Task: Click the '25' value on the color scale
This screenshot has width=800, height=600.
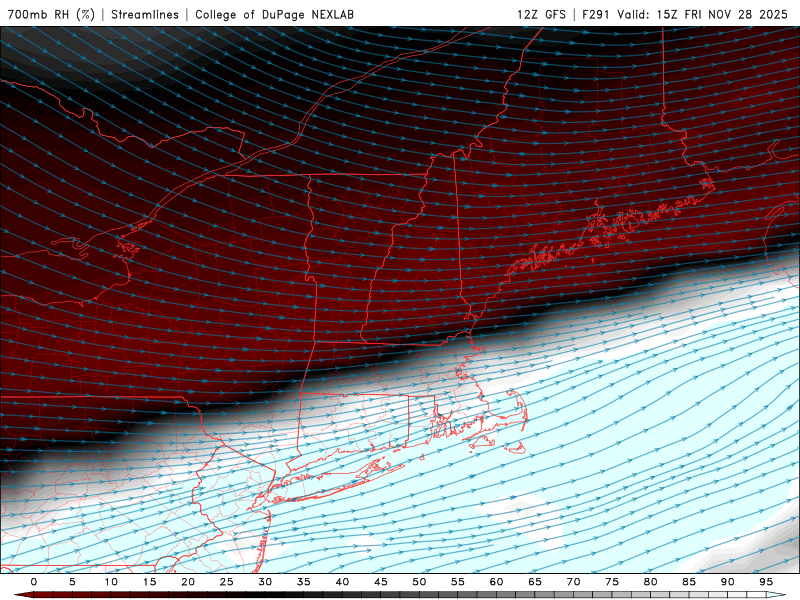Action: [227, 582]
